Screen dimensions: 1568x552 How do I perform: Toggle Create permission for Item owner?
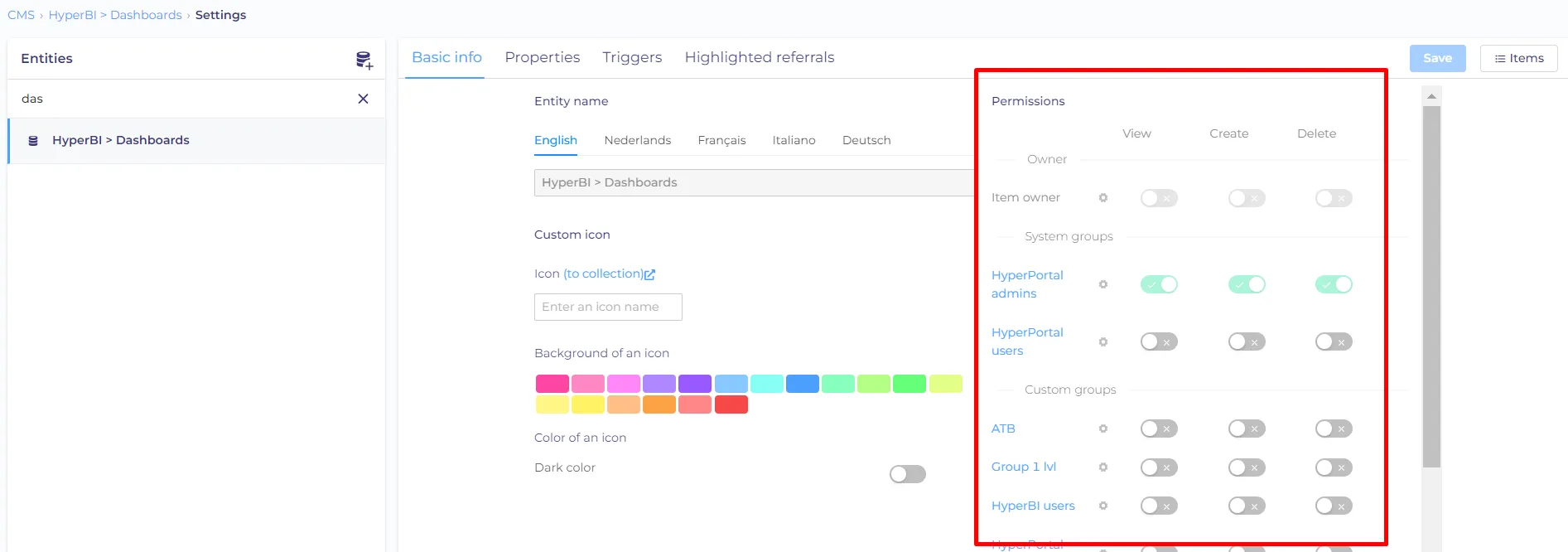pos(1247,198)
